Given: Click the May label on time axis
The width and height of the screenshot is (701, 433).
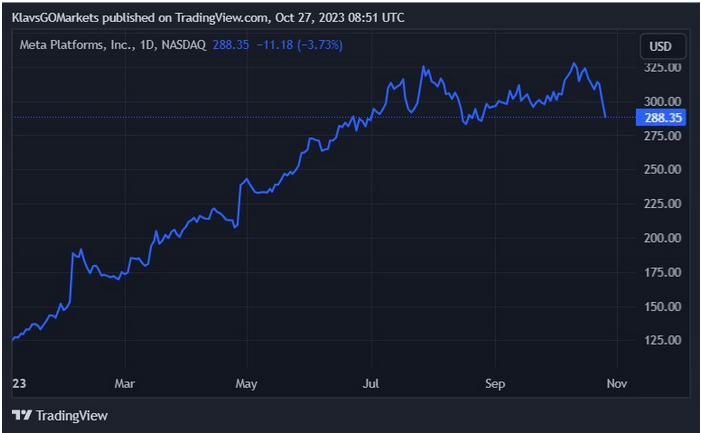Looking at the screenshot, I should pos(247,383).
